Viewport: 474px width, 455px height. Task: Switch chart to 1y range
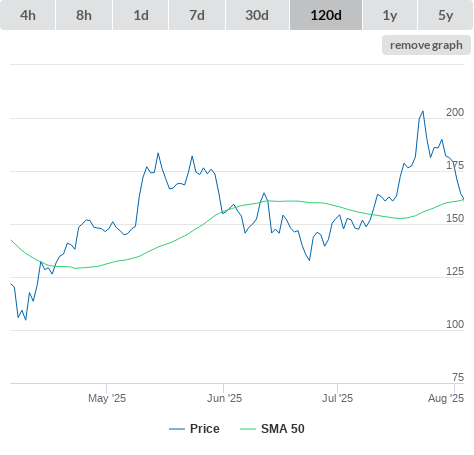pyautogui.click(x=390, y=15)
